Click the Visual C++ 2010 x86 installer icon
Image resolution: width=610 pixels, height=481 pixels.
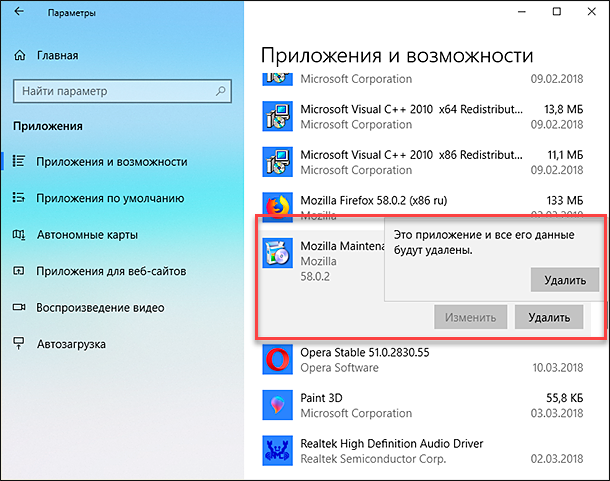(x=277, y=162)
